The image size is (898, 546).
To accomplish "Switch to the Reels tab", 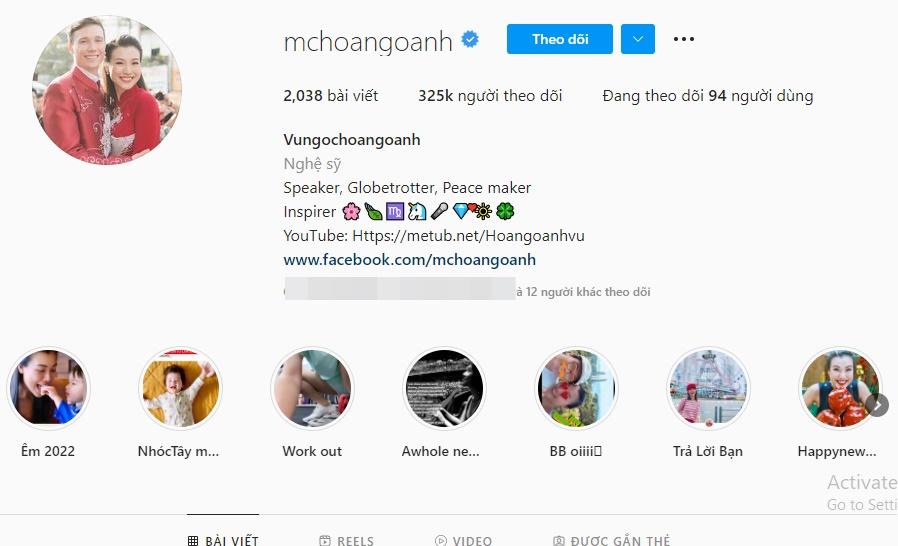I will pos(346,540).
